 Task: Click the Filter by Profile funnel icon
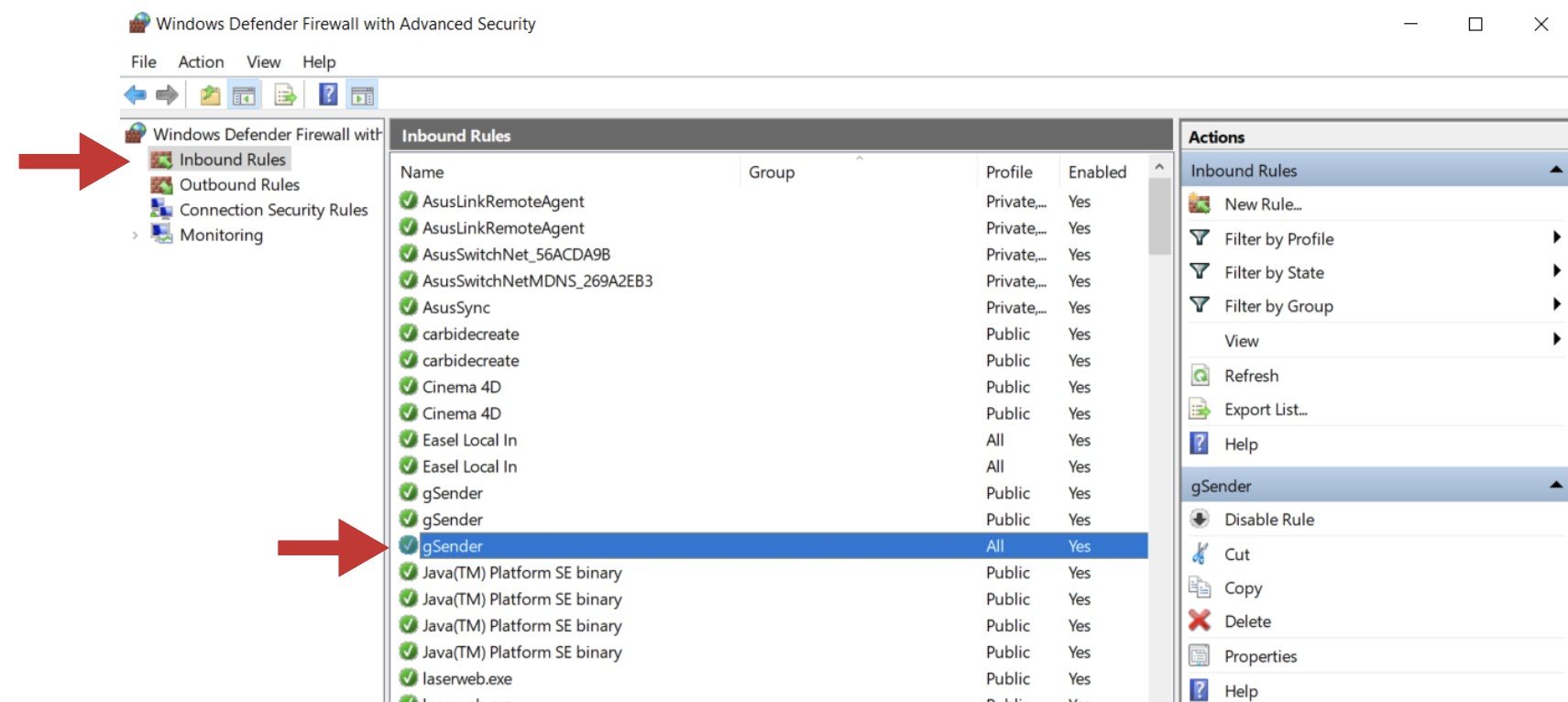point(1200,238)
